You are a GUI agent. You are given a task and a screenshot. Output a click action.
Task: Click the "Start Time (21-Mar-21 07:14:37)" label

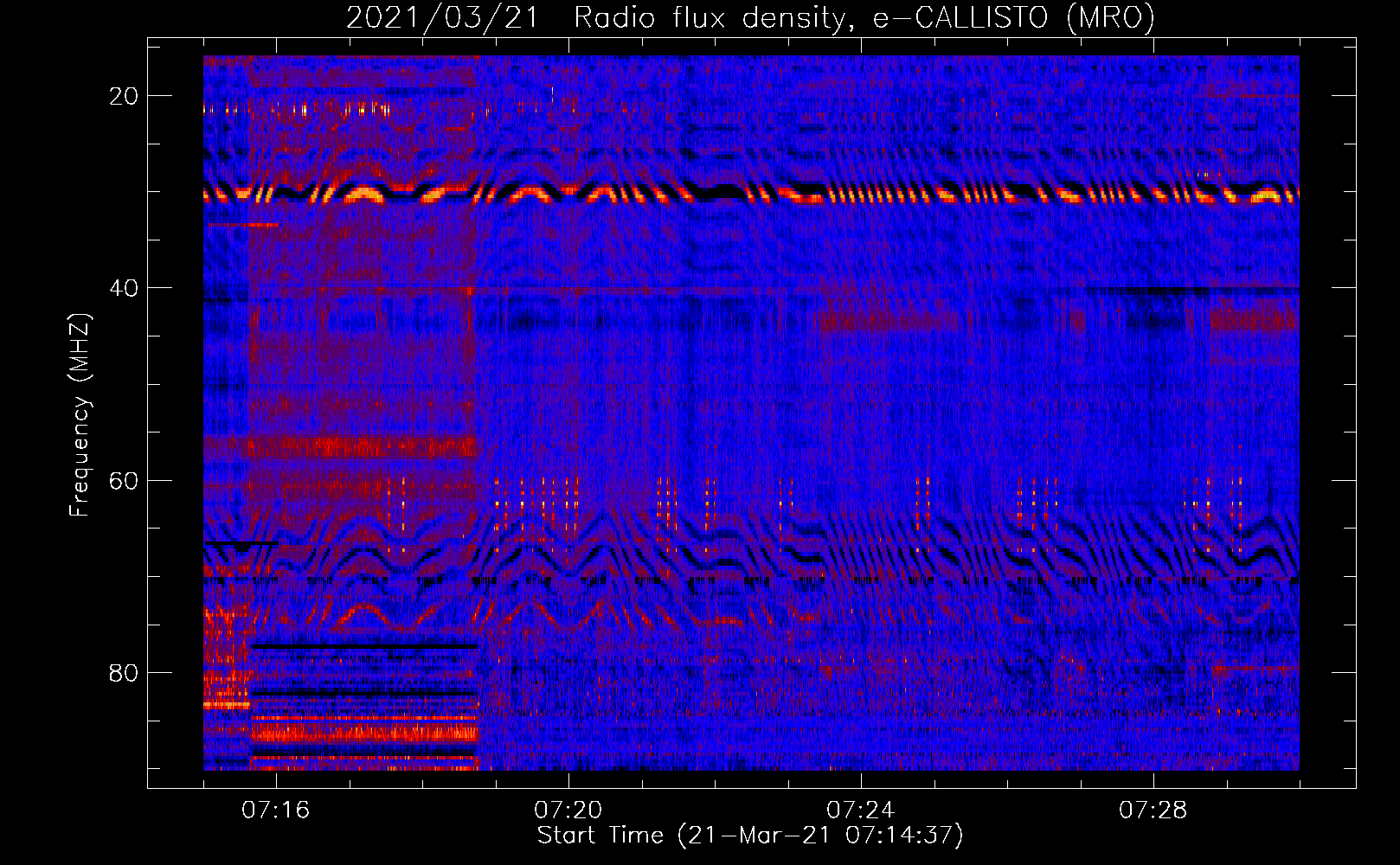pyautogui.click(x=750, y=836)
